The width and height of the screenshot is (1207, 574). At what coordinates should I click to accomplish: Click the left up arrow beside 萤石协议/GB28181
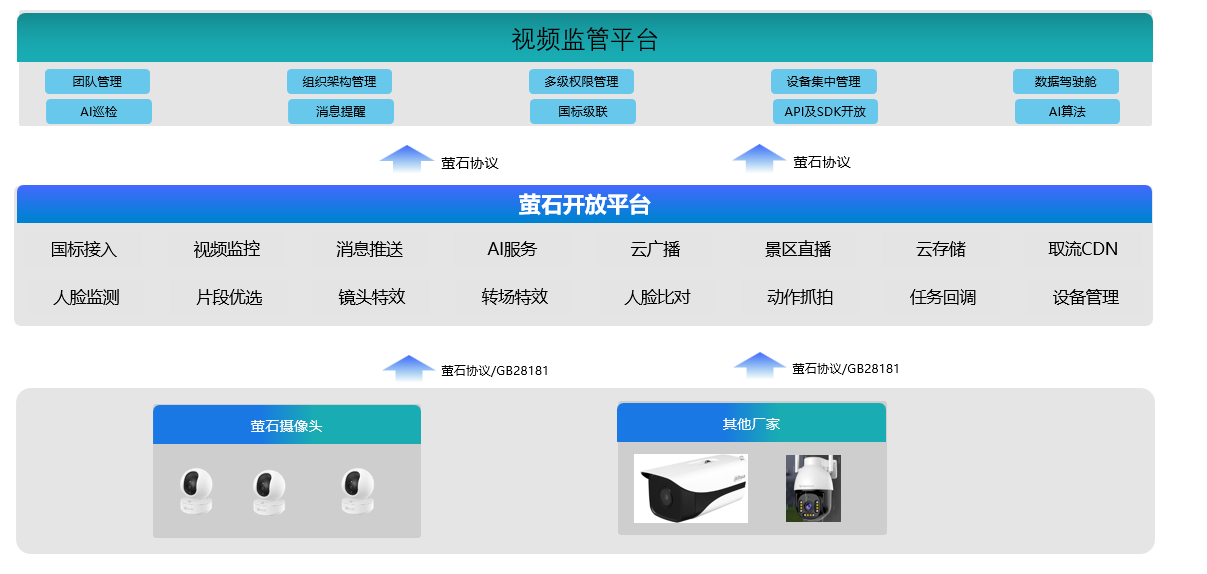coord(408,367)
